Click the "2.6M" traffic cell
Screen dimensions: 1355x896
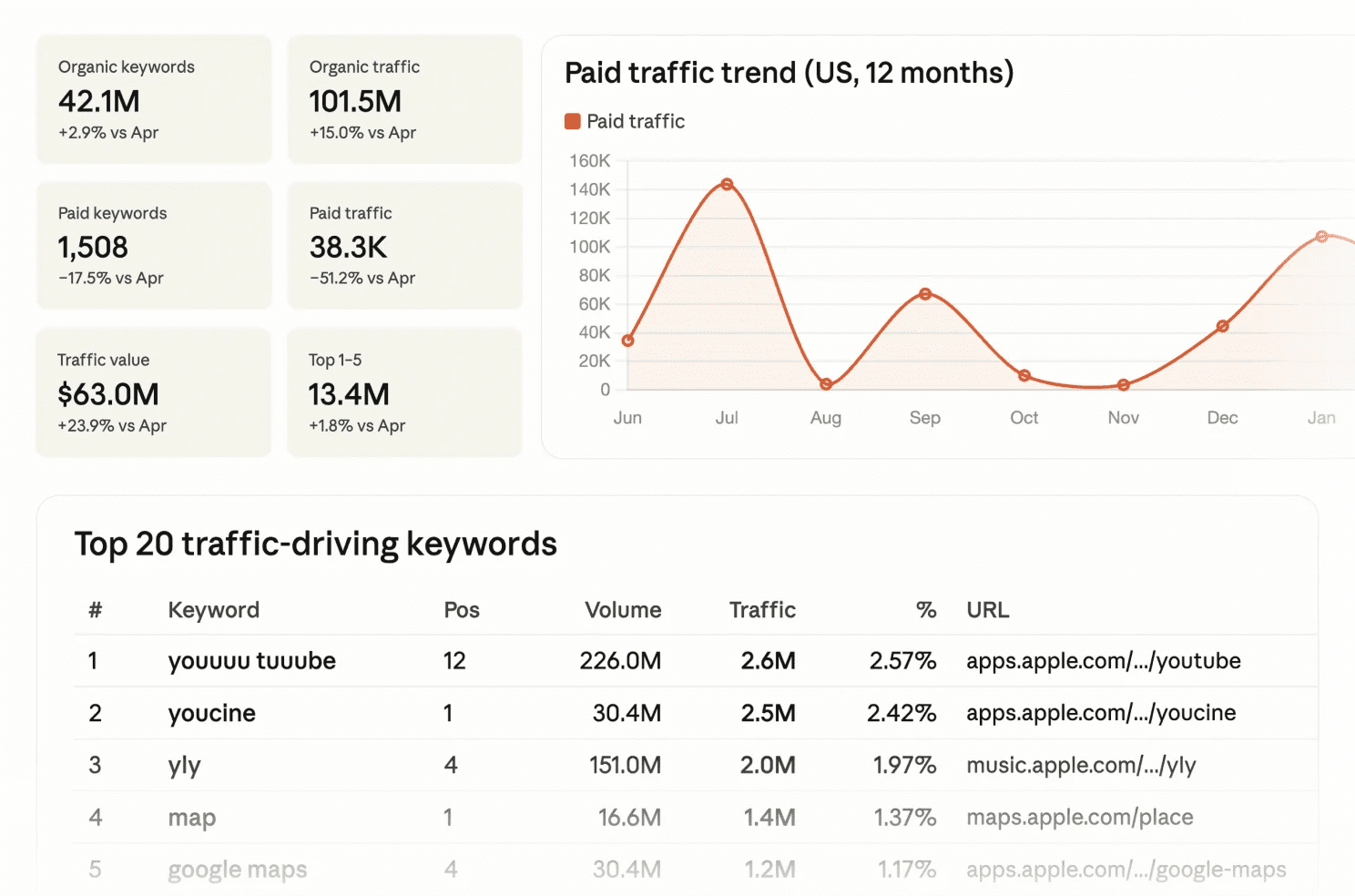(769, 661)
